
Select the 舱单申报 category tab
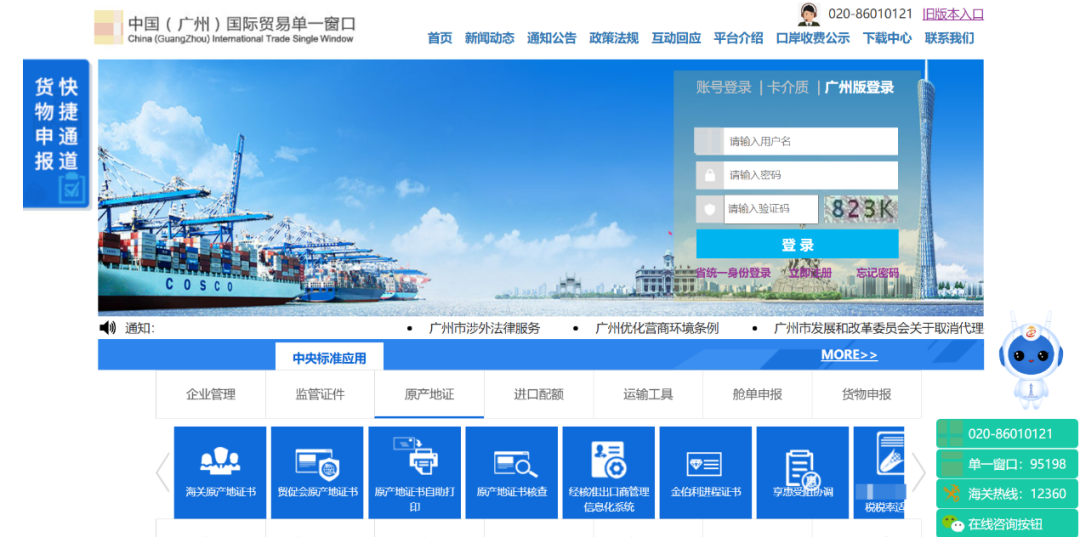coord(757,394)
